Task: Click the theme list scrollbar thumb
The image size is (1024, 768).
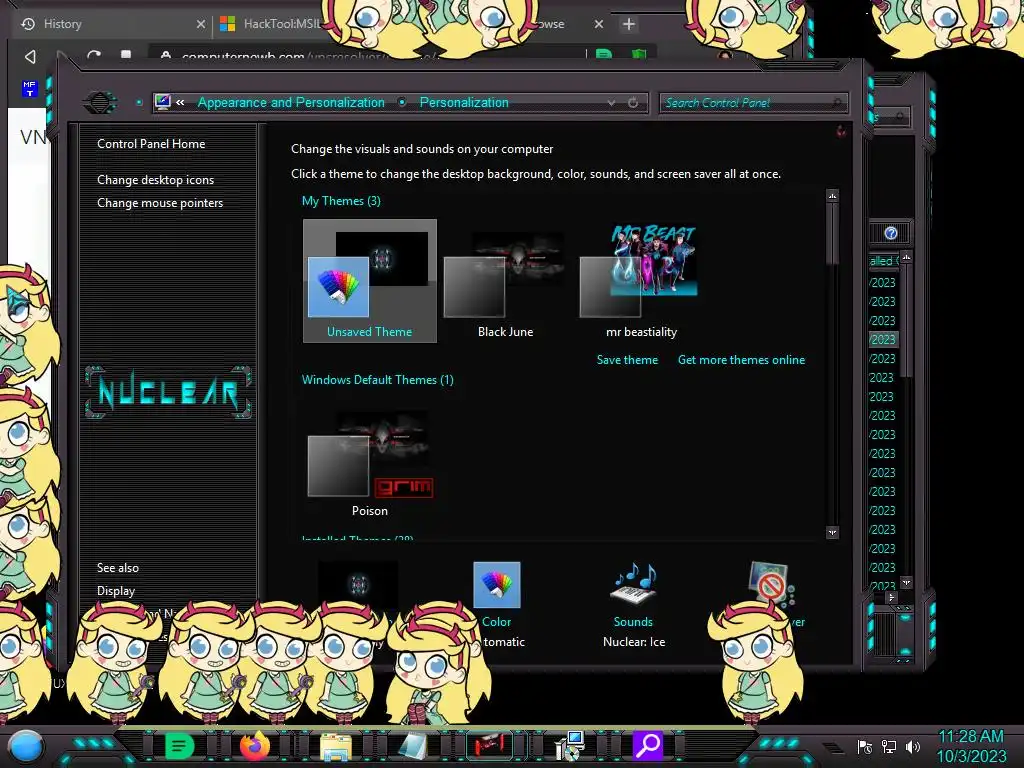Action: (832, 234)
